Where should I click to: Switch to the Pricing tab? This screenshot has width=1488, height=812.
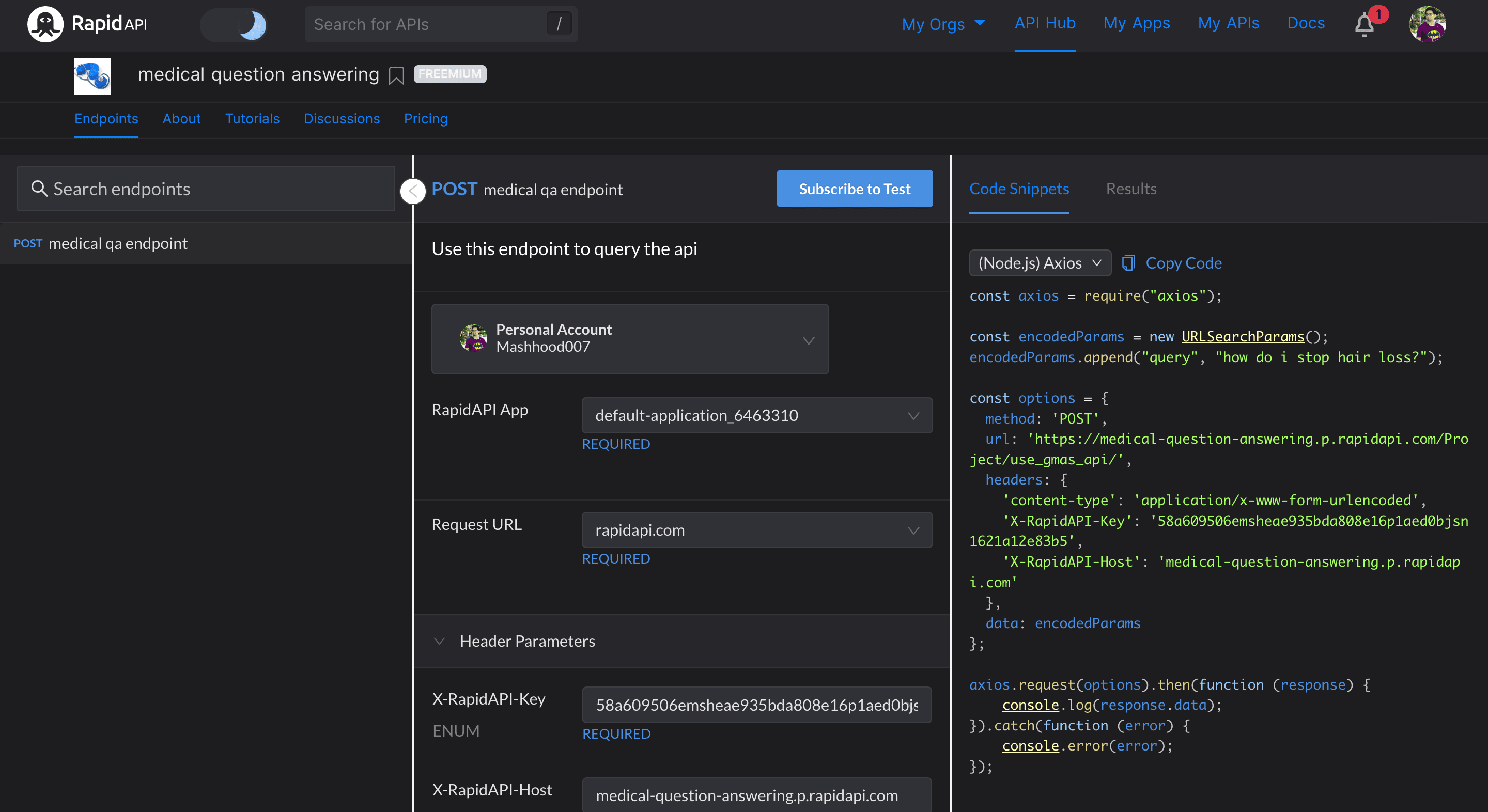coord(426,118)
